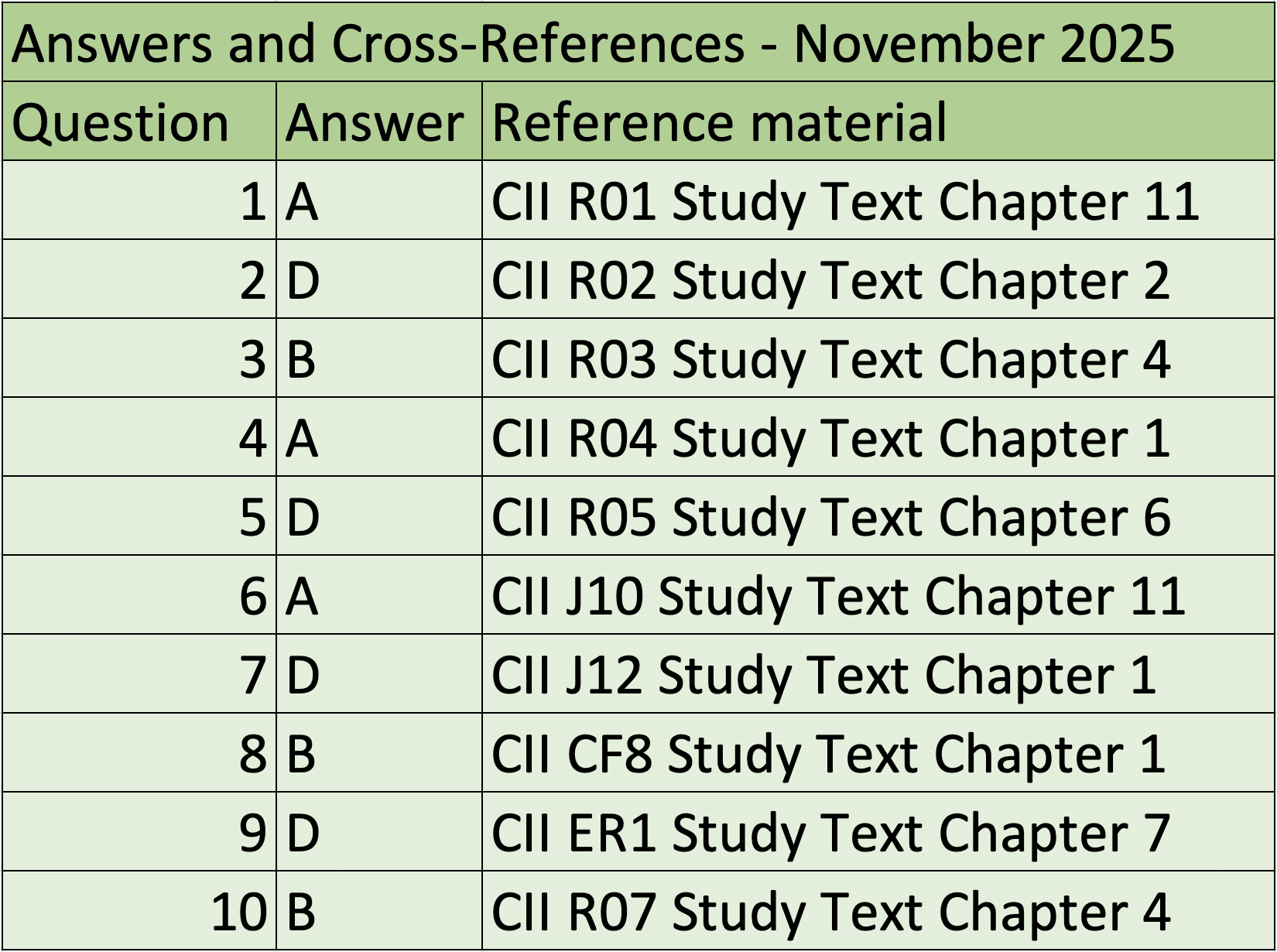Click the 'CII J12 Study Text Chapter 1' cell
The image size is (1277, 952).
pyautogui.click(x=878, y=675)
